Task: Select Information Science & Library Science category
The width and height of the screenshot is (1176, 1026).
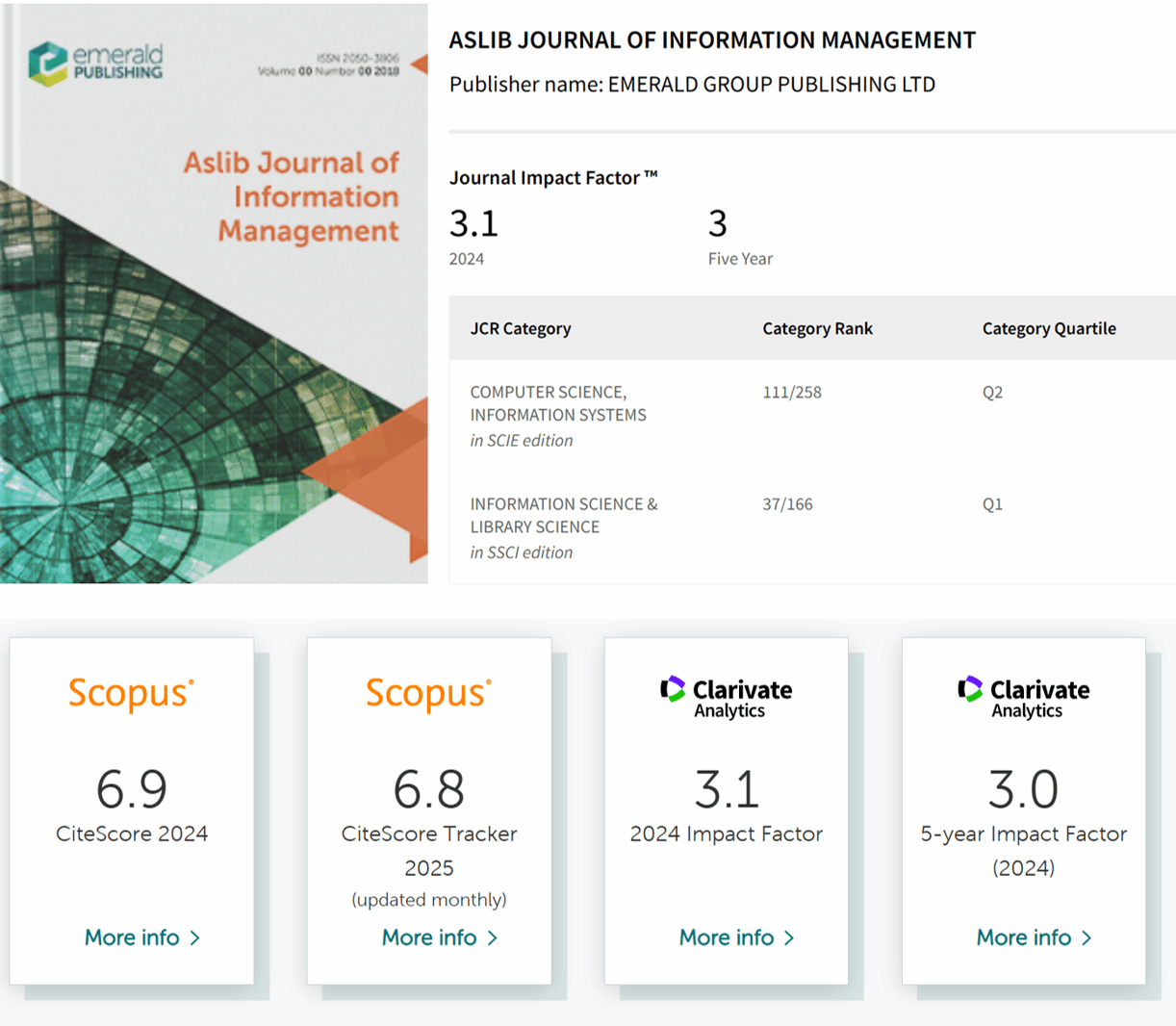Action: [x=564, y=515]
